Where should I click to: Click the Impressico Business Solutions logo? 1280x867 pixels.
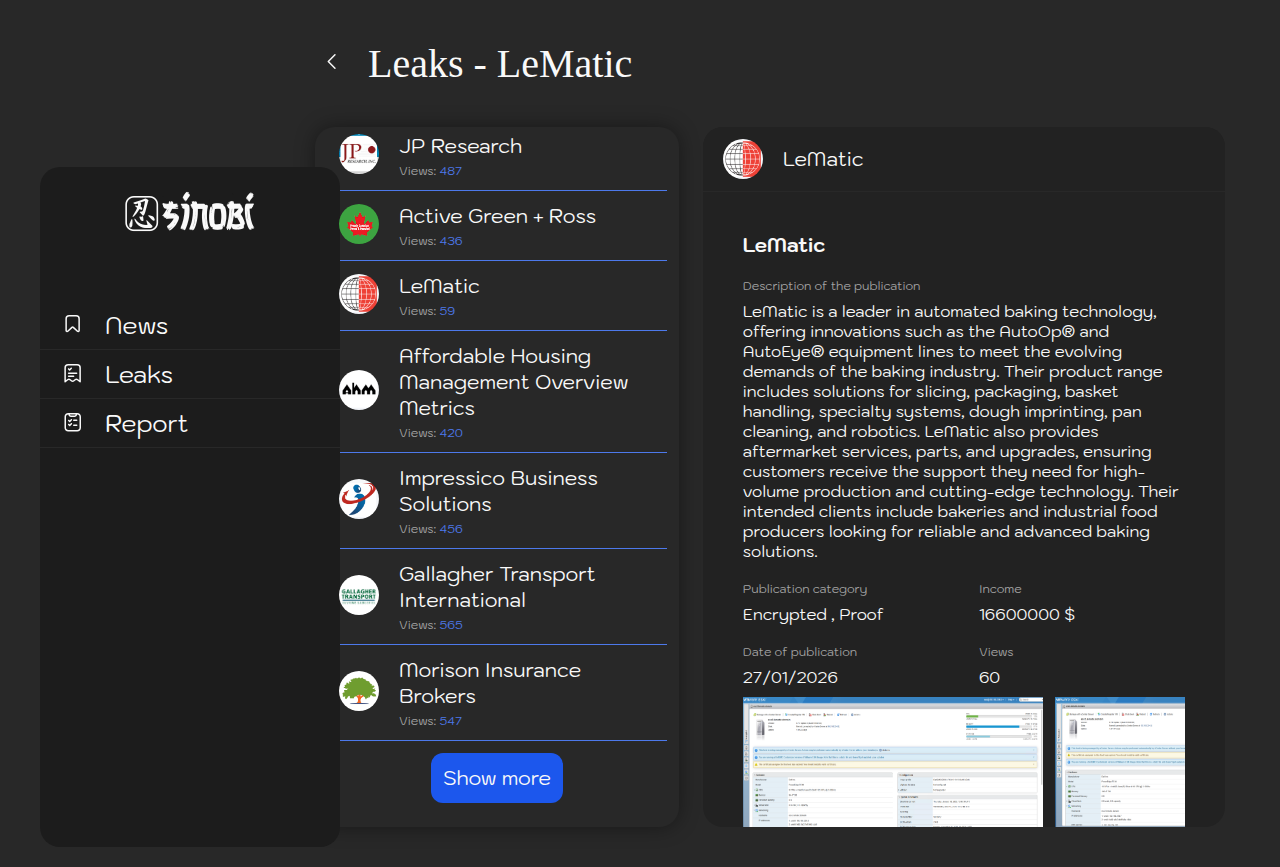(359, 499)
